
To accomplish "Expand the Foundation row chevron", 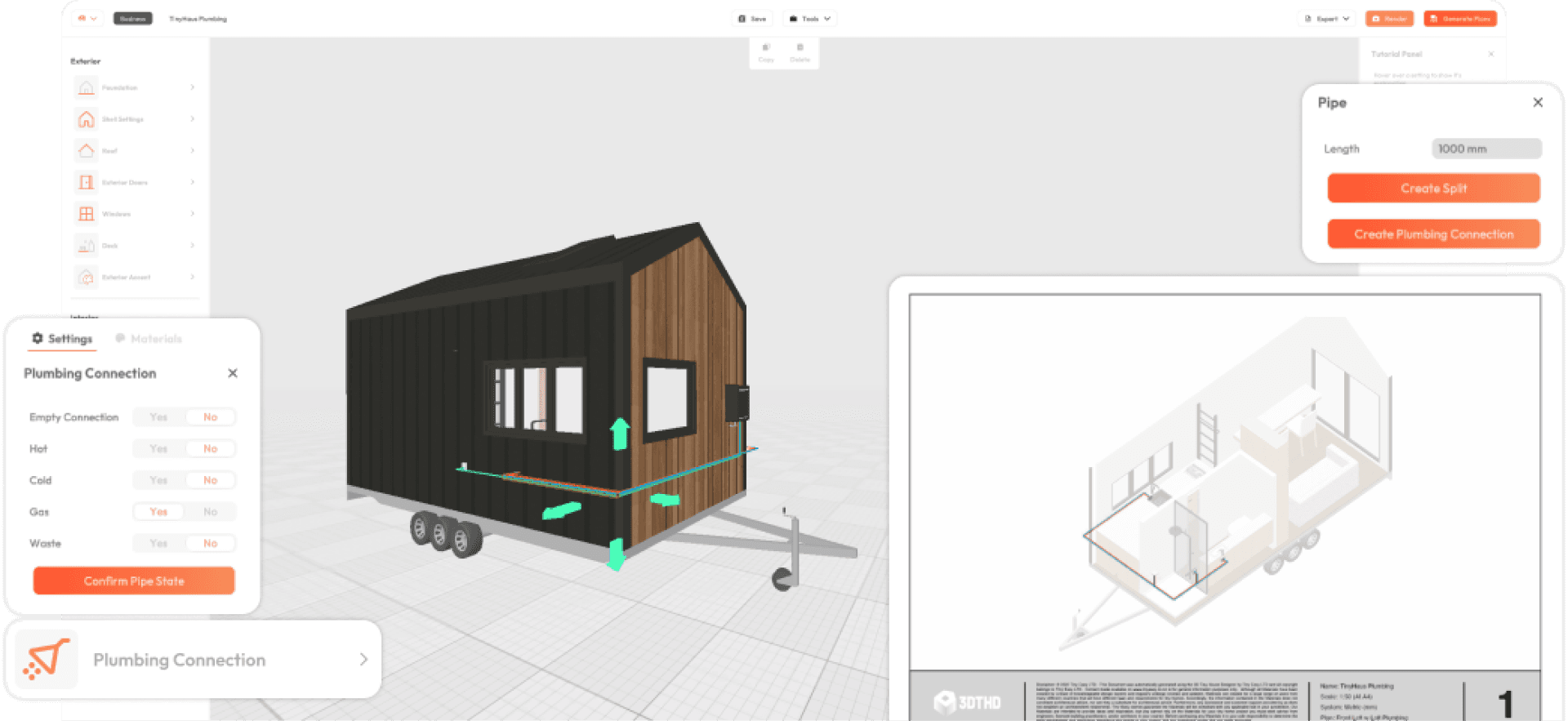I will pos(193,87).
